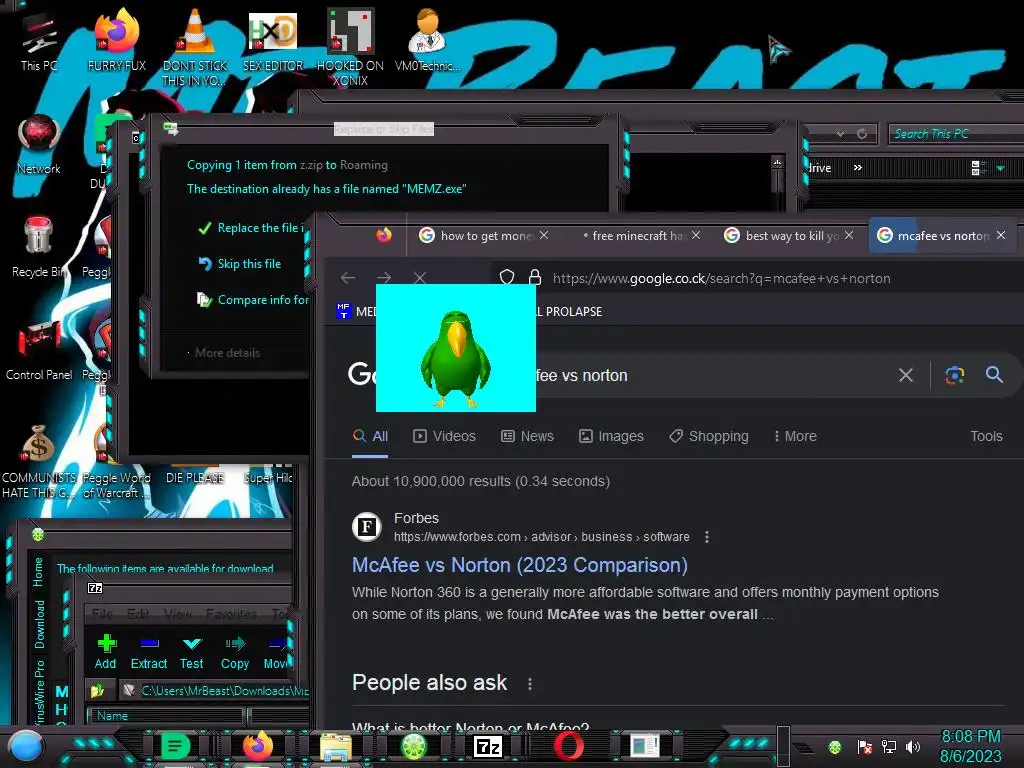Open VMOTechnic desktop icon
Image resolution: width=1024 pixels, height=768 pixels.
[x=427, y=40]
